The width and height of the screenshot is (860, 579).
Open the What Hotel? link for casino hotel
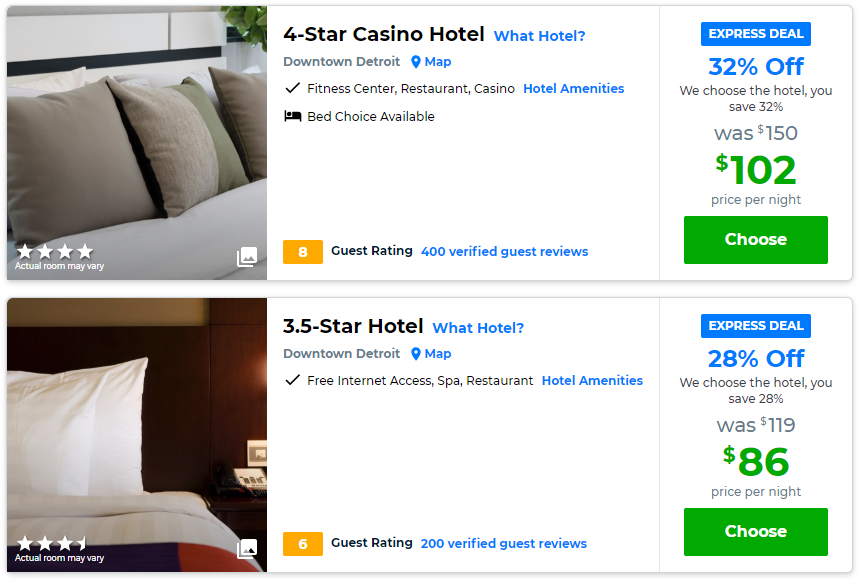point(539,35)
